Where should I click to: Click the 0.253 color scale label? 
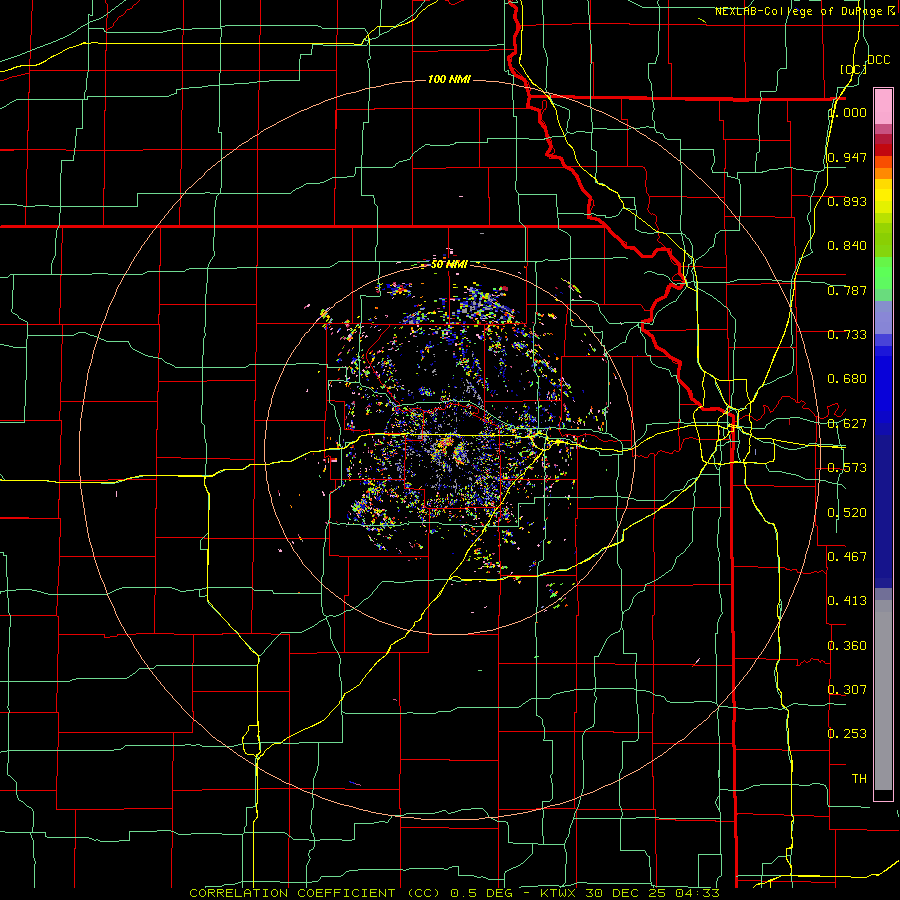[847, 734]
